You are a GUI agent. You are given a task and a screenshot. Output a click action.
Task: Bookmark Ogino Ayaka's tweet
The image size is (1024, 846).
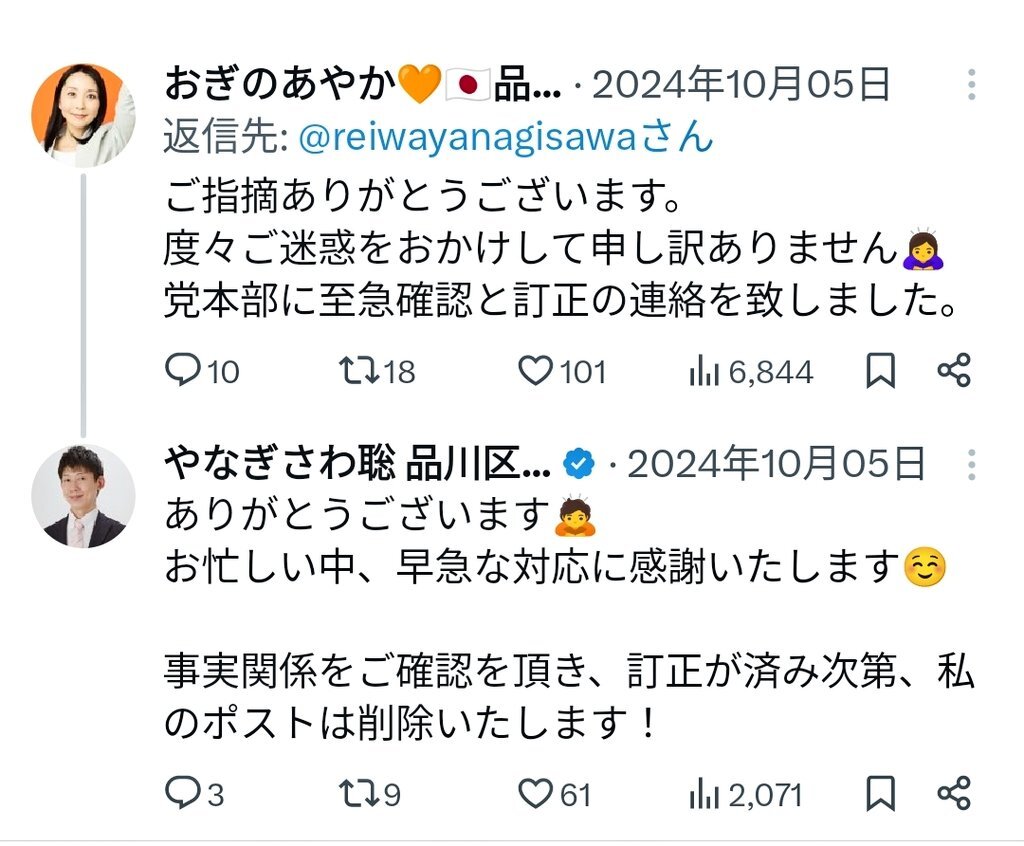pos(880,370)
